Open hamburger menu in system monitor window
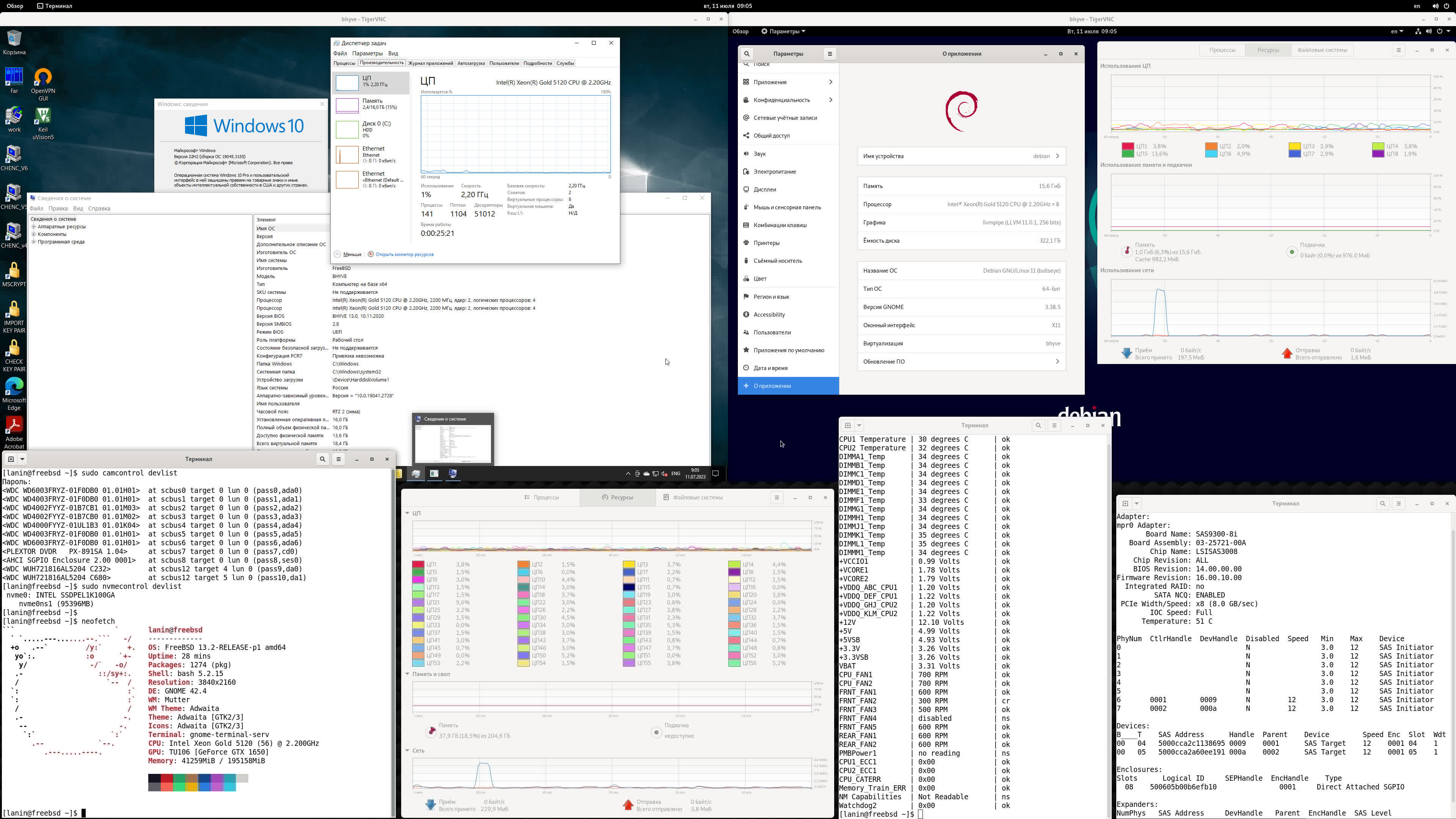Viewport: 1456px width, 819px height. 776,497
